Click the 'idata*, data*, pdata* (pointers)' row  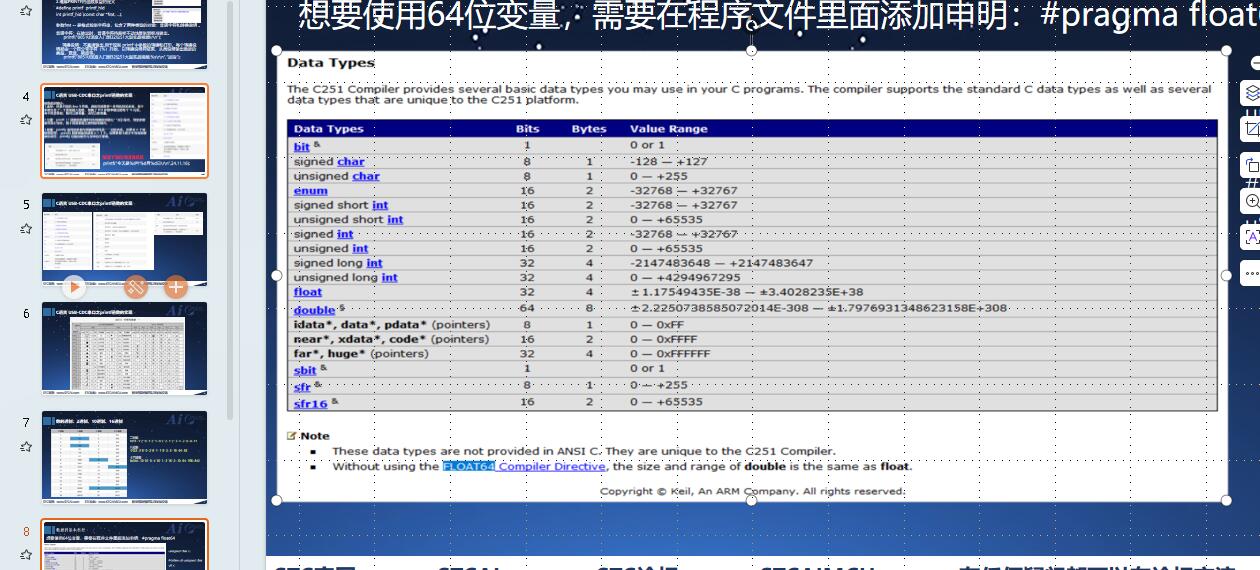tap(752, 324)
